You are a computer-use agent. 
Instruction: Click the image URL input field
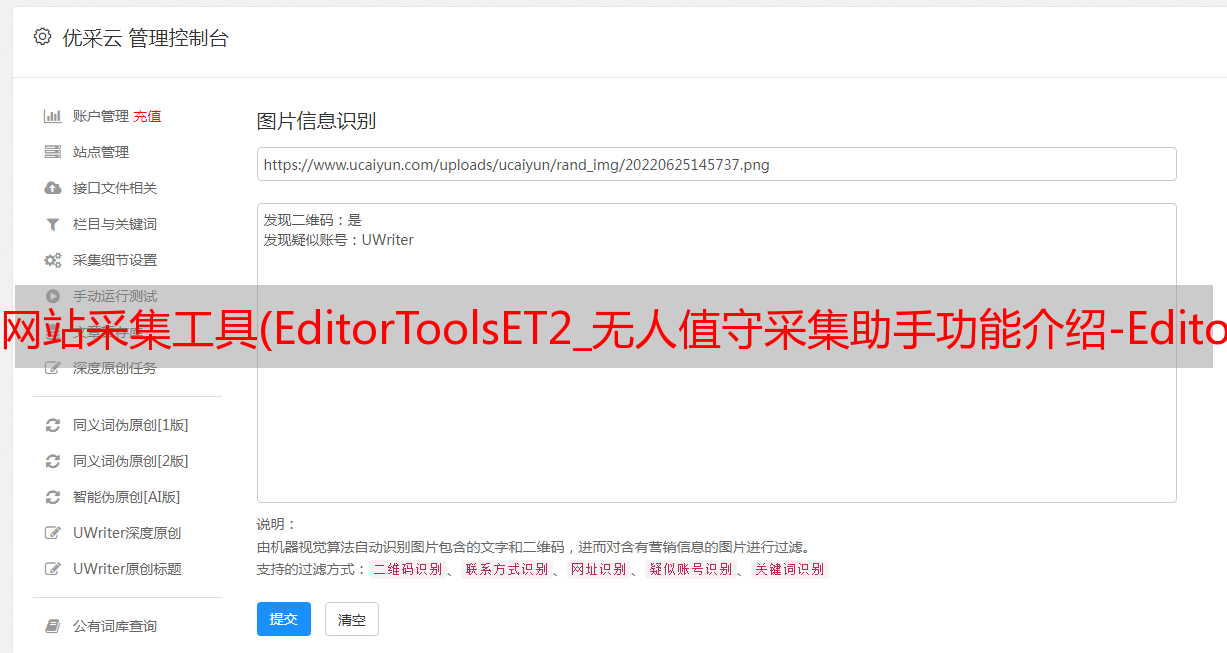coord(716,164)
